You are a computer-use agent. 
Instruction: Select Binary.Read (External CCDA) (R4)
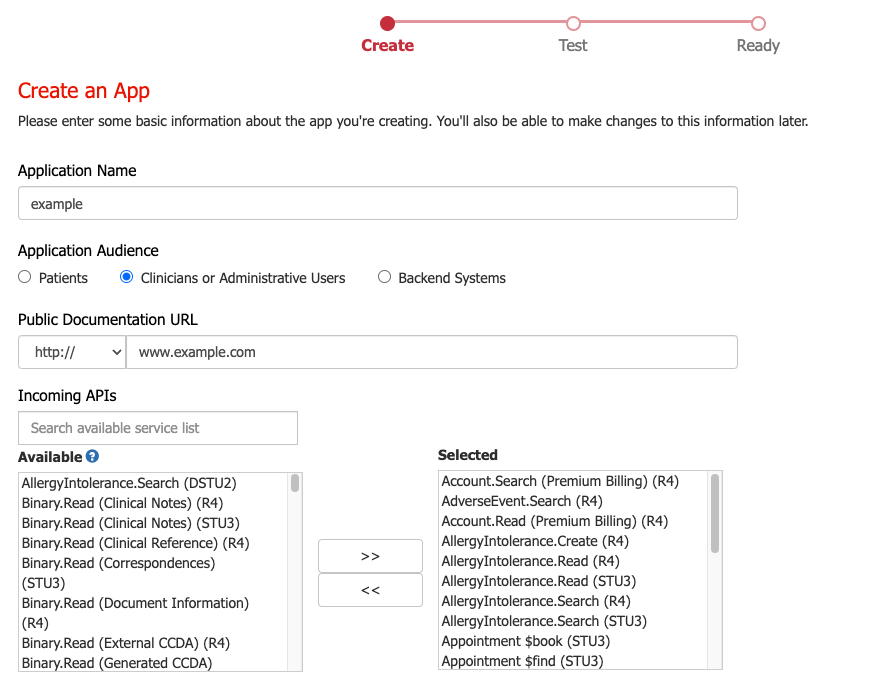point(126,642)
